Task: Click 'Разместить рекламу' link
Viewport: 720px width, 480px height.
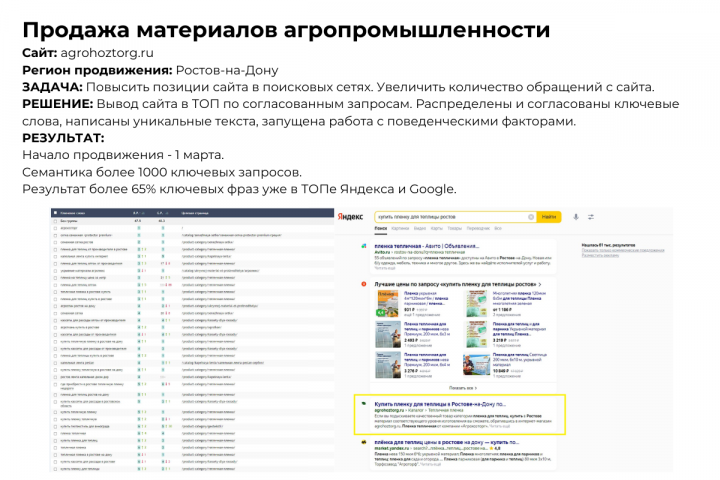Action: point(600,255)
